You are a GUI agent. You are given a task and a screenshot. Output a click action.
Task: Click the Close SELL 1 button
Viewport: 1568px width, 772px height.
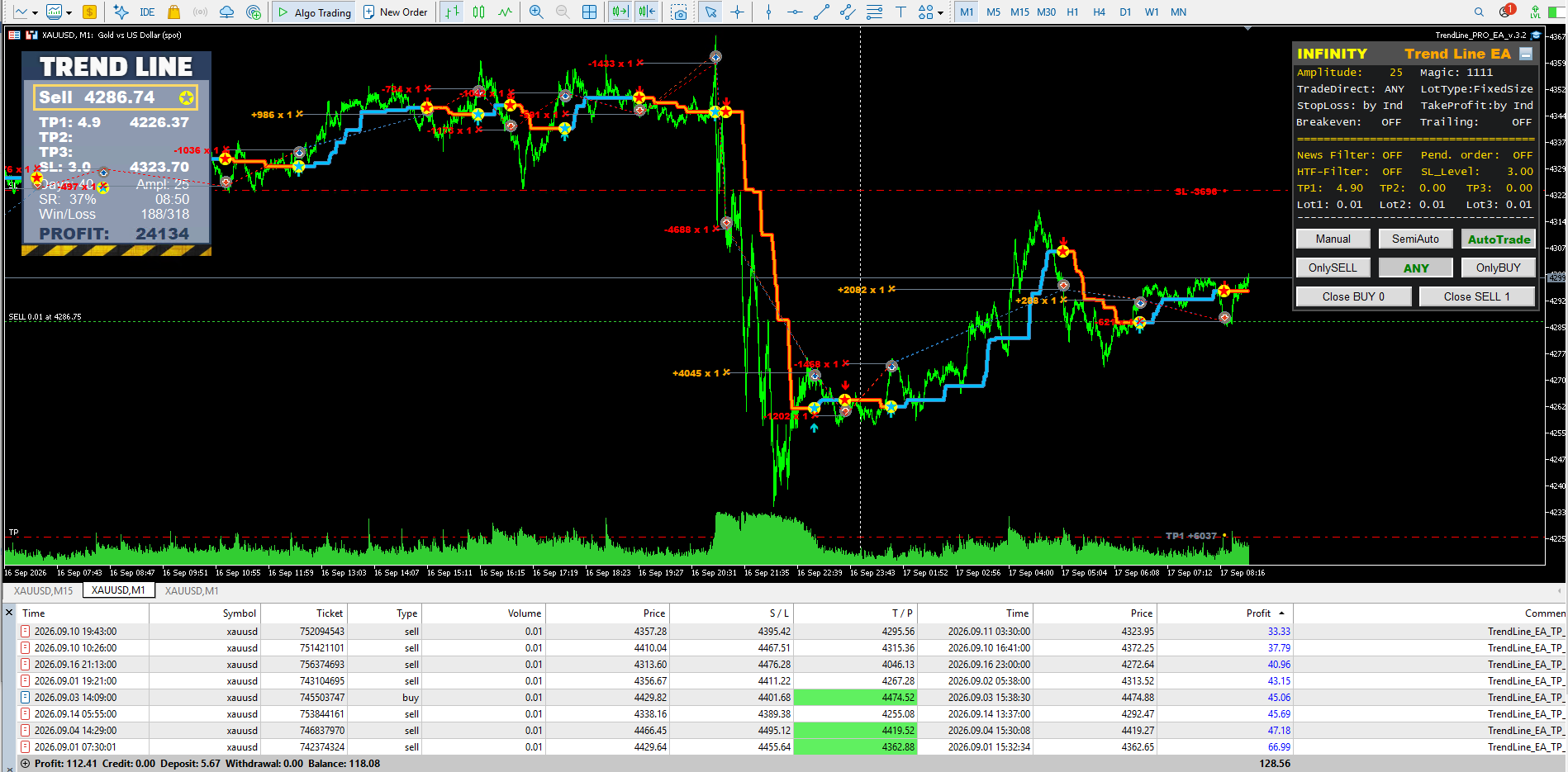(1476, 296)
